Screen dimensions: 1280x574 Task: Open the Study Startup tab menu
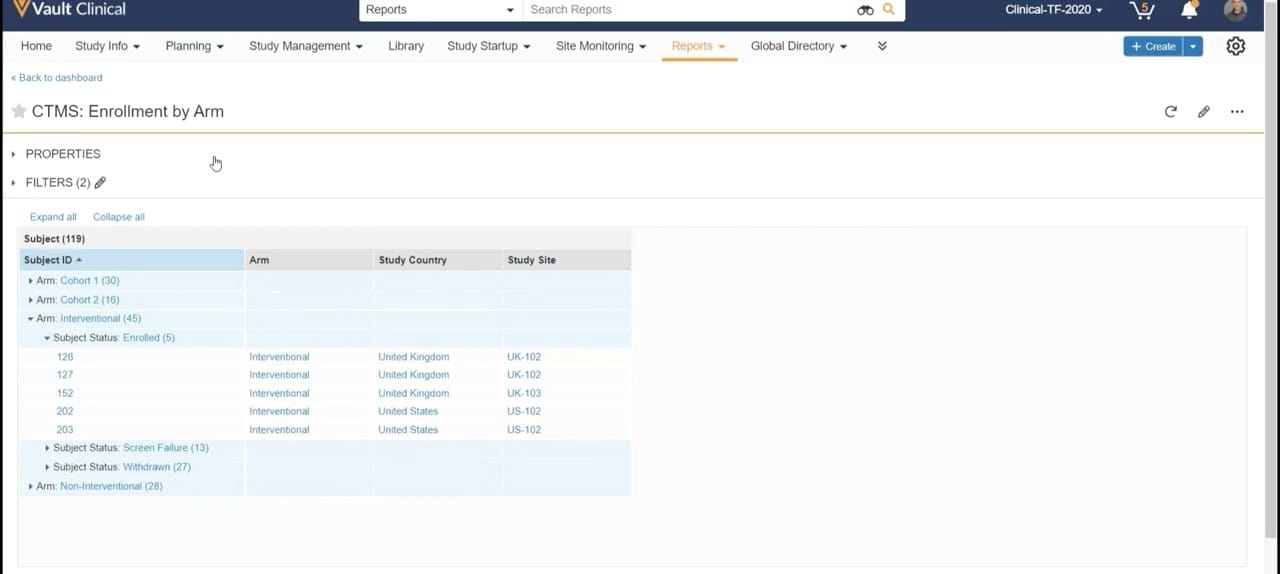tap(489, 46)
